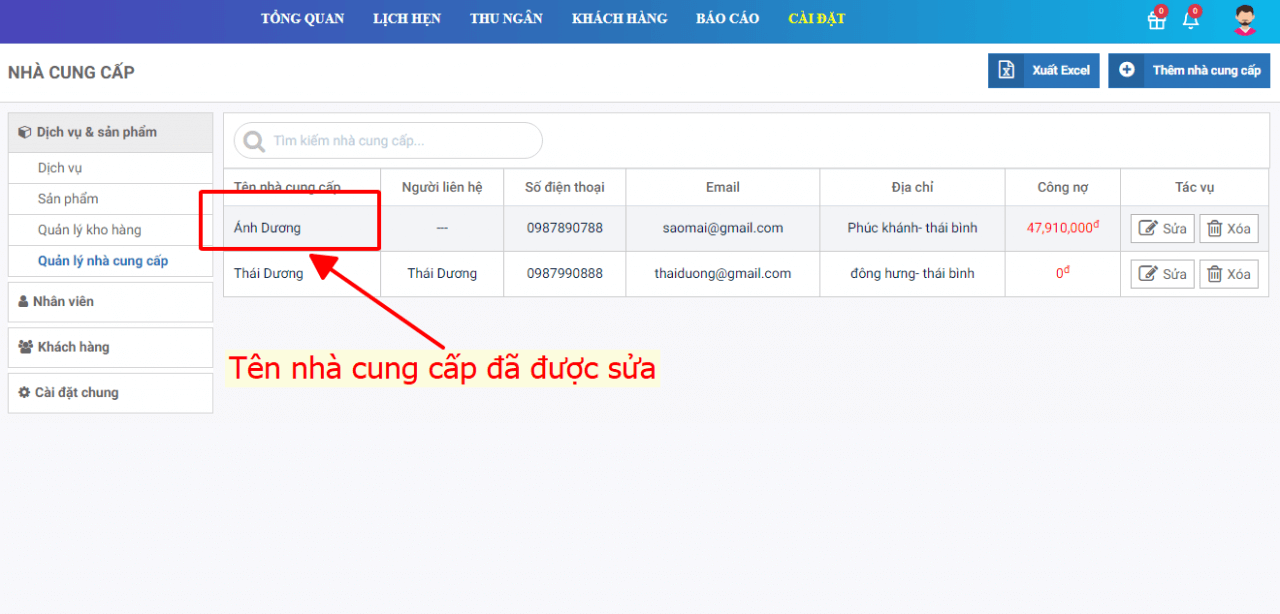Open the TỔNG QUAN top menu
The image size is (1280, 614).
pyautogui.click(x=302, y=19)
